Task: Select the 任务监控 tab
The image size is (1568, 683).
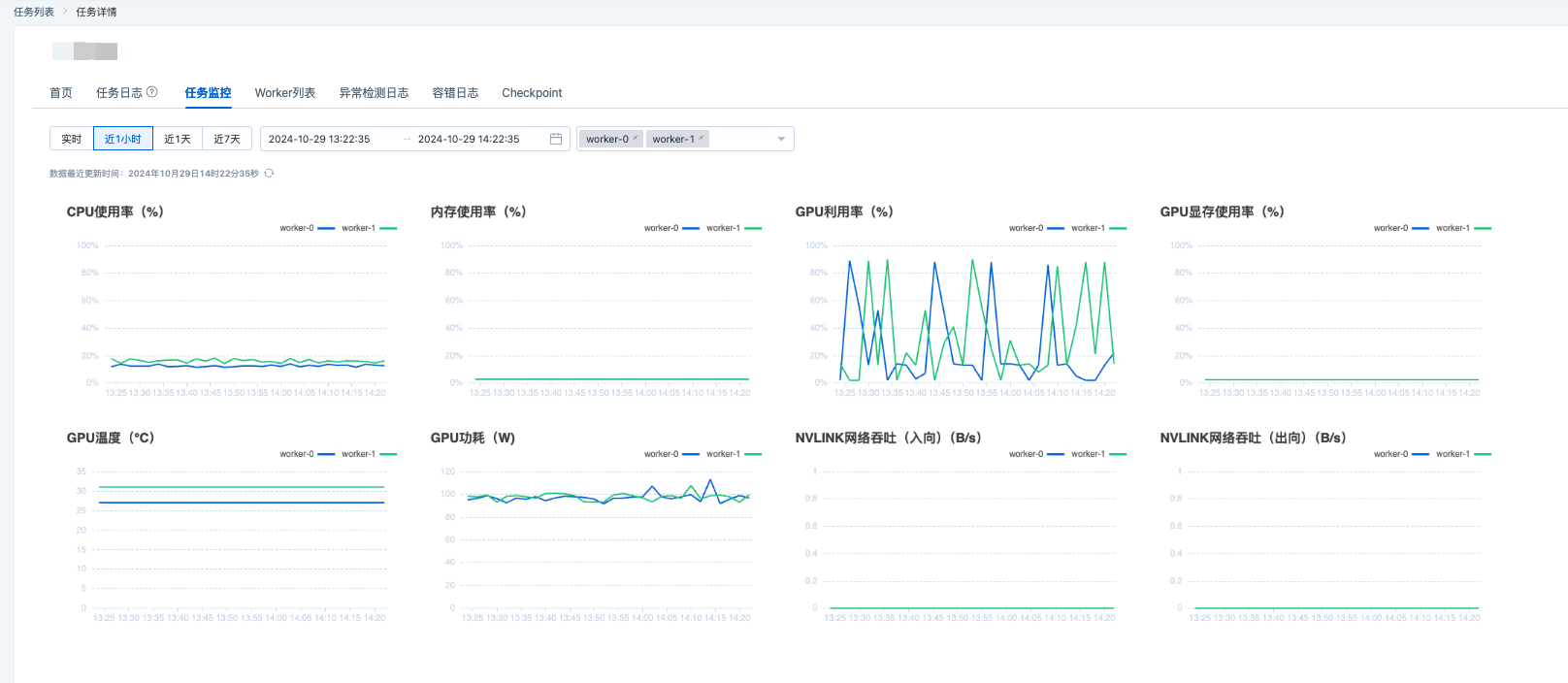Action: [x=209, y=93]
